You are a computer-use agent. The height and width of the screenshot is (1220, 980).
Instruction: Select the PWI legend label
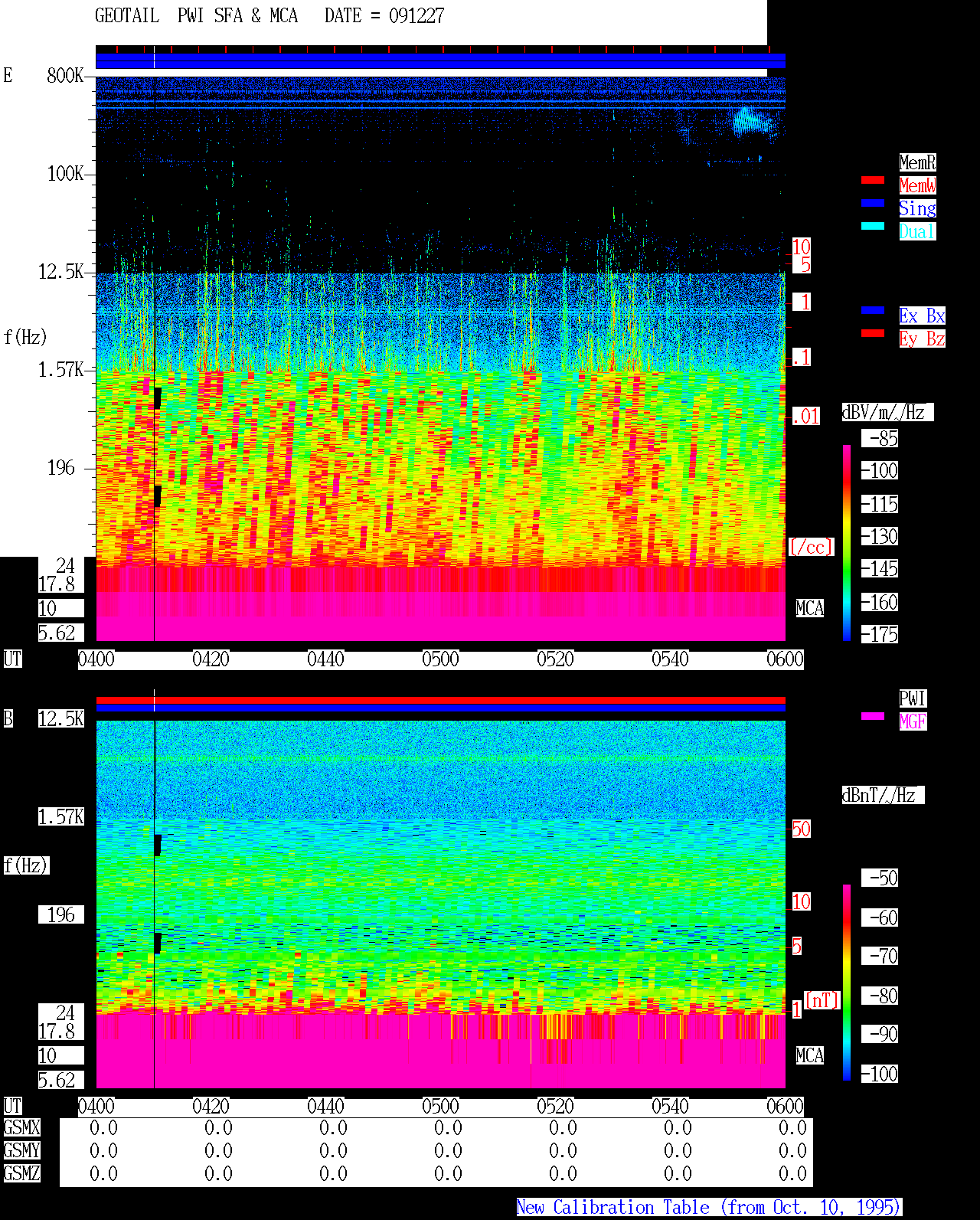coord(913,698)
